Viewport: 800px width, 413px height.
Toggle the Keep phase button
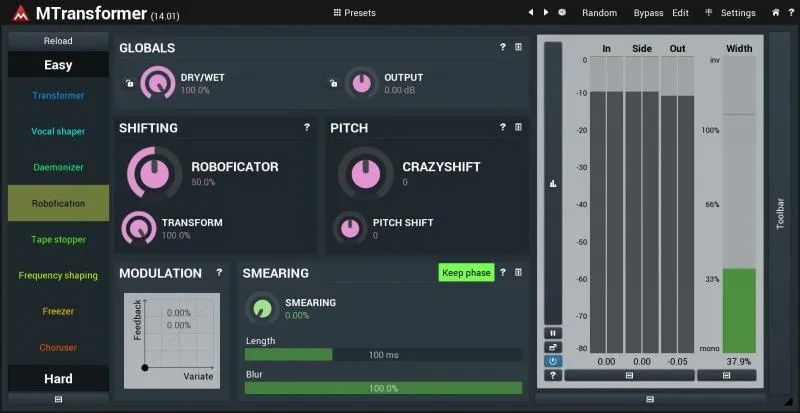(466, 273)
